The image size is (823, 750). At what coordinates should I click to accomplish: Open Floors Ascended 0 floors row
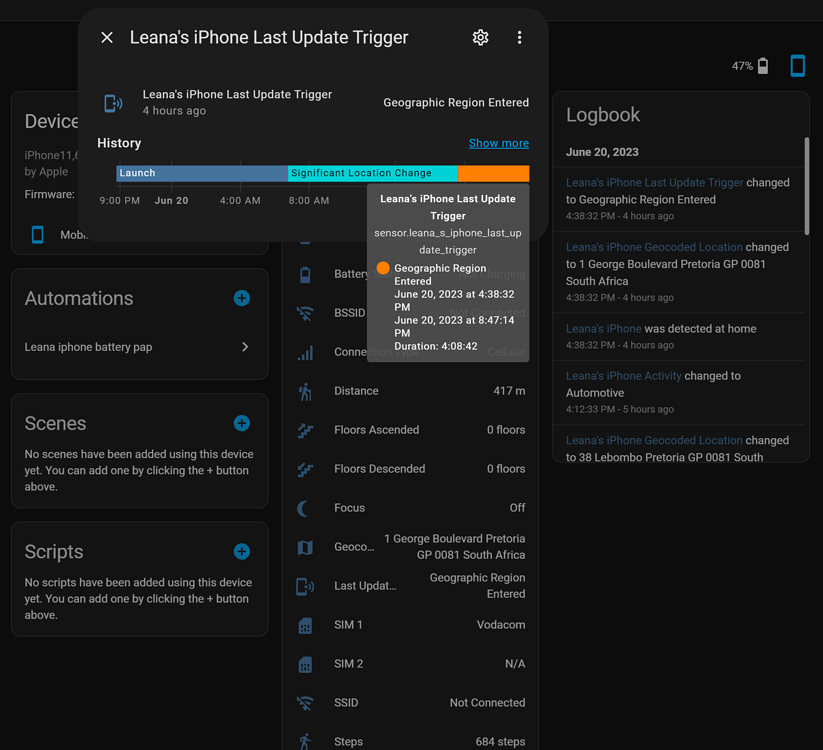(410, 430)
